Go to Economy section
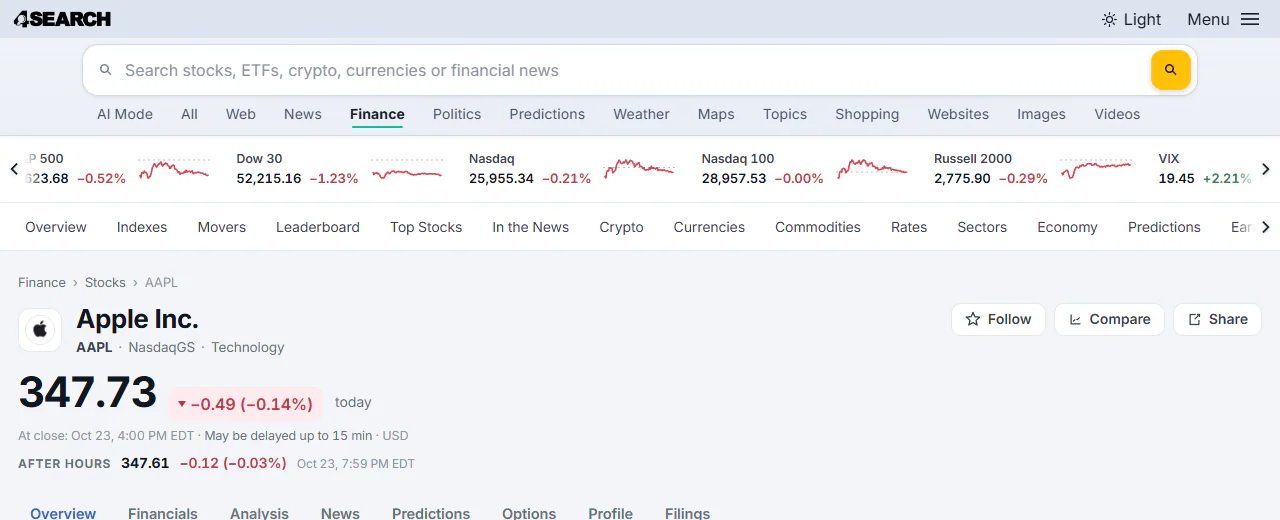Viewport: 1280px width, 520px height. [x=1067, y=227]
